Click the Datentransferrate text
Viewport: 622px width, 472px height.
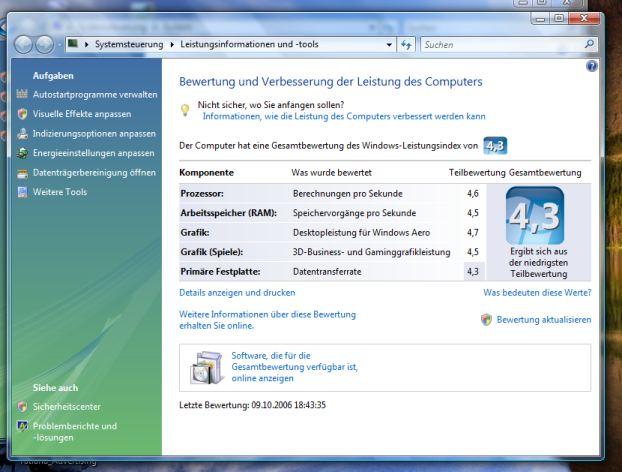327,272
